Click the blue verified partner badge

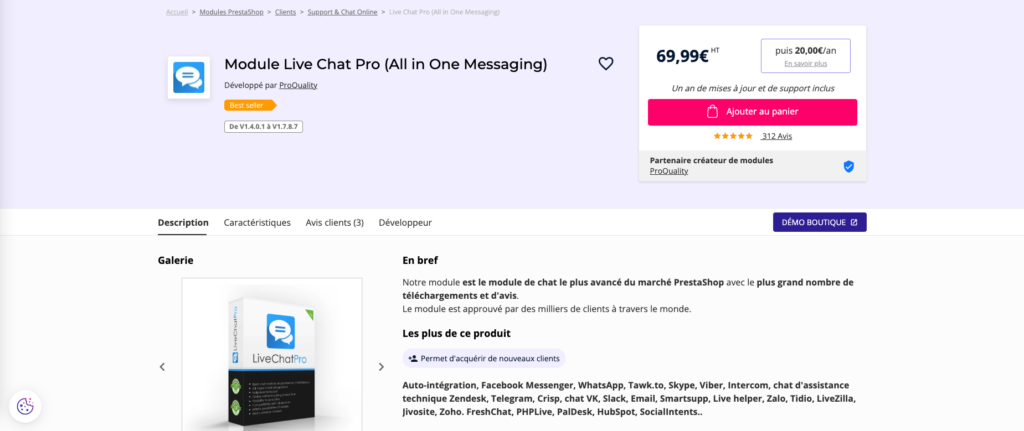[848, 166]
